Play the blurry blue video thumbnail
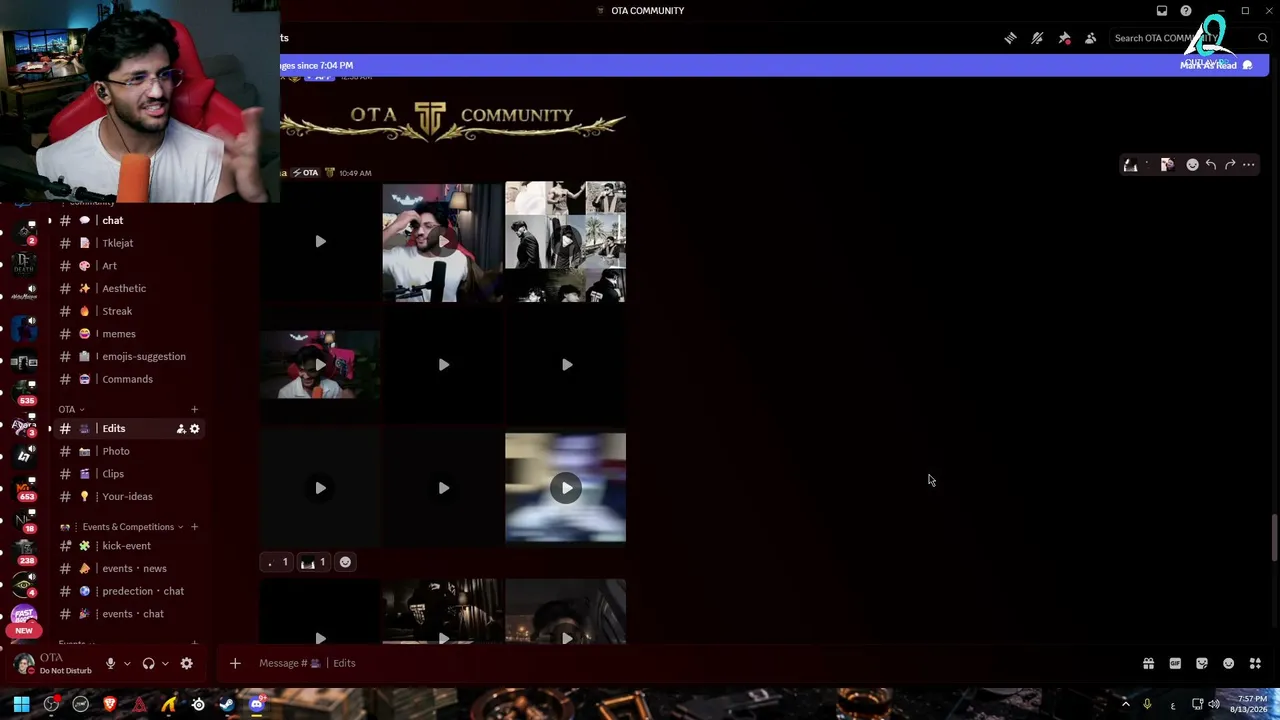Viewport: 1280px width, 720px height. coord(566,488)
